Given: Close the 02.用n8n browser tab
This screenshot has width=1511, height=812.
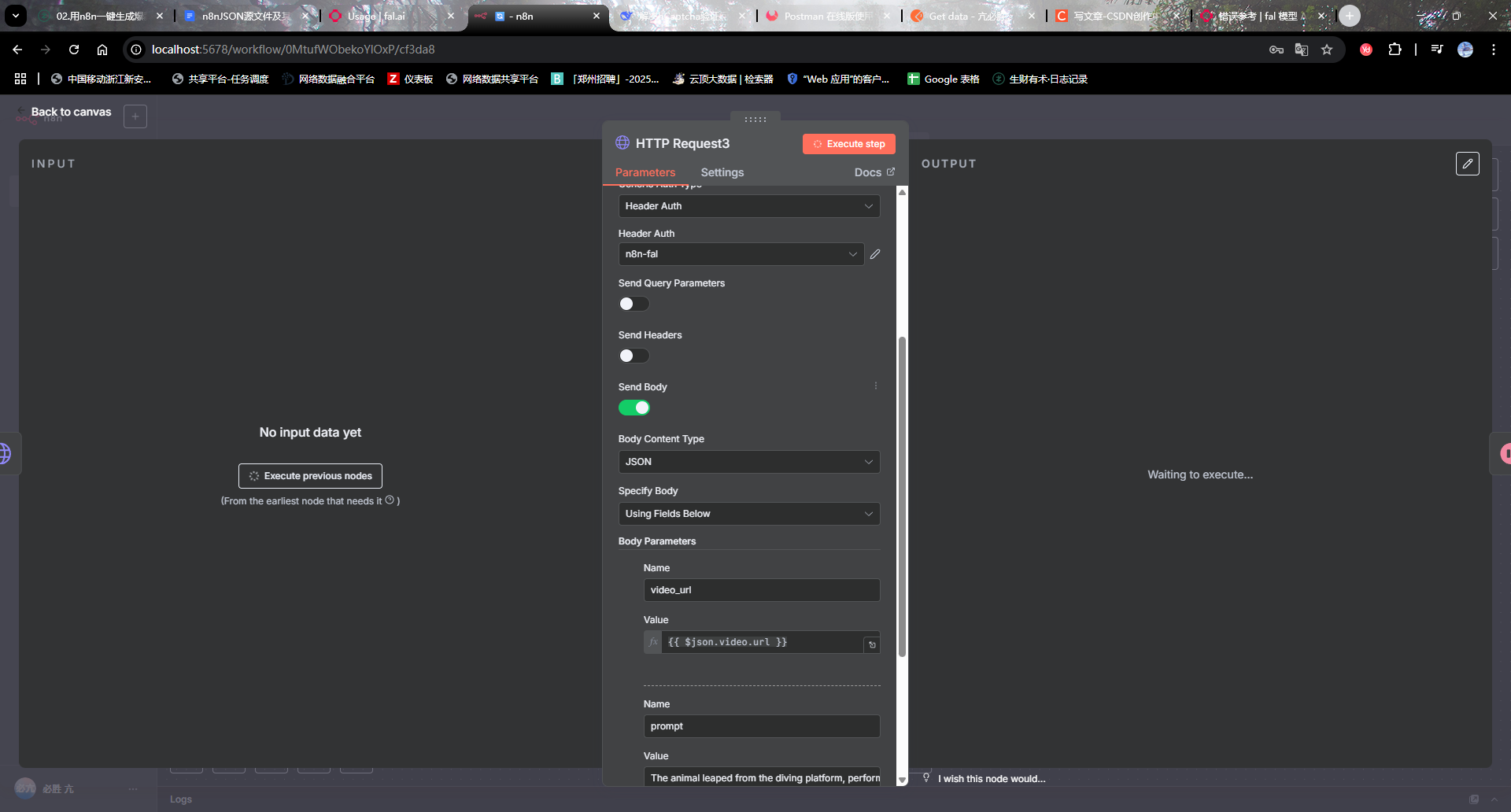Looking at the screenshot, I should [160, 16].
